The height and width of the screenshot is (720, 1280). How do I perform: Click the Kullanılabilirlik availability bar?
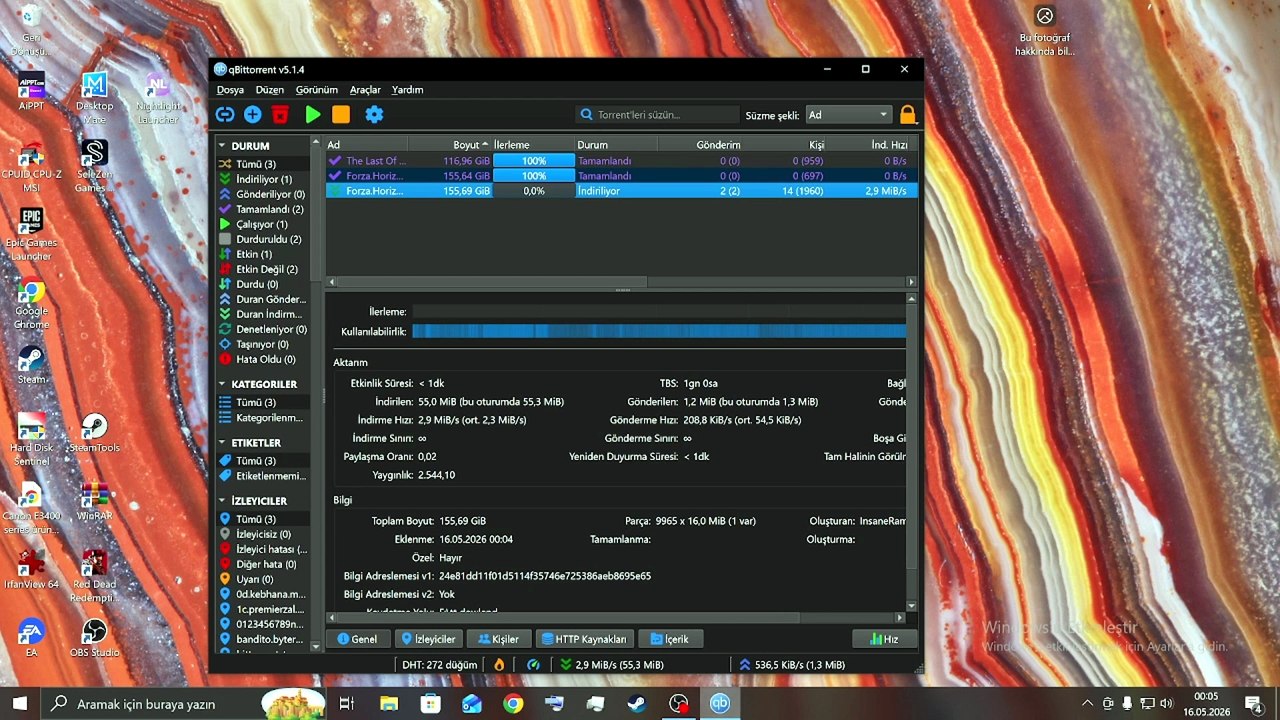[659, 331]
